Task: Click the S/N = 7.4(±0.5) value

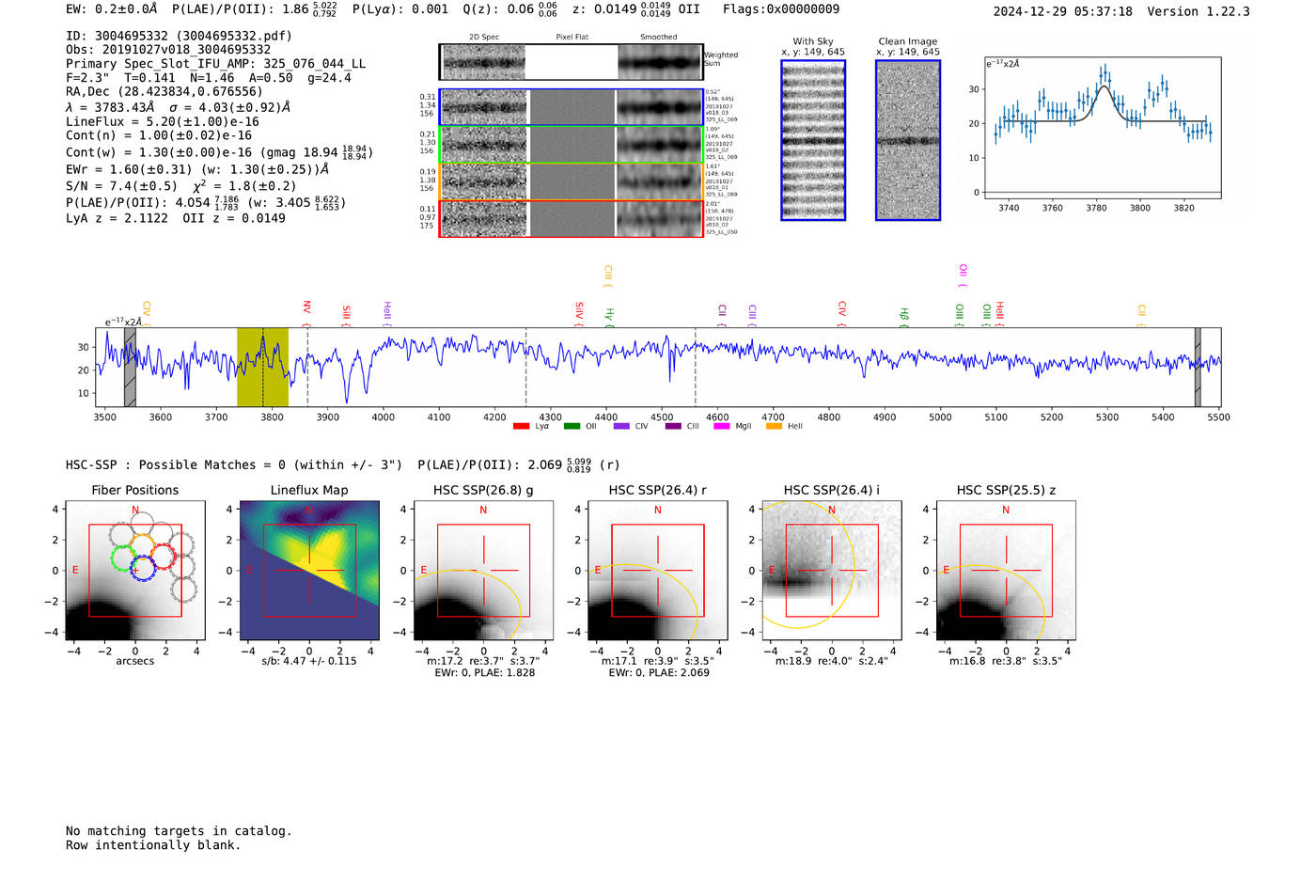Action: (x=121, y=186)
